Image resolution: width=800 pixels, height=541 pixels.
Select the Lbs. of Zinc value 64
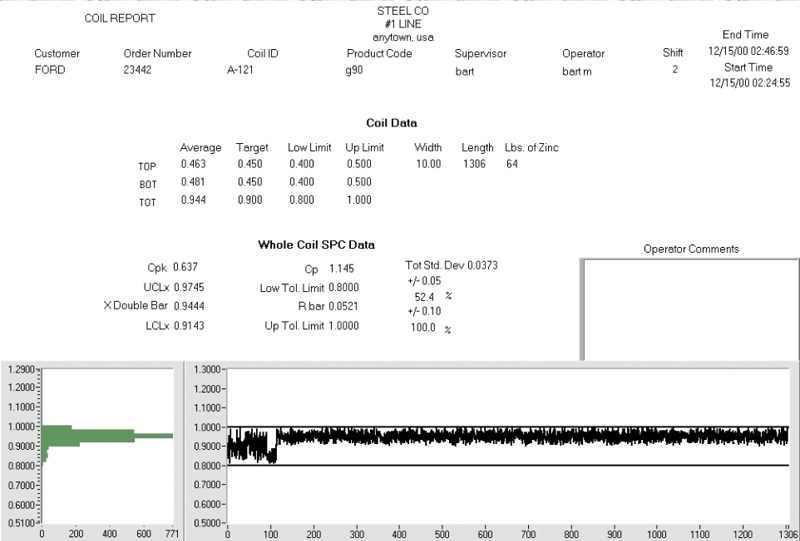click(512, 163)
